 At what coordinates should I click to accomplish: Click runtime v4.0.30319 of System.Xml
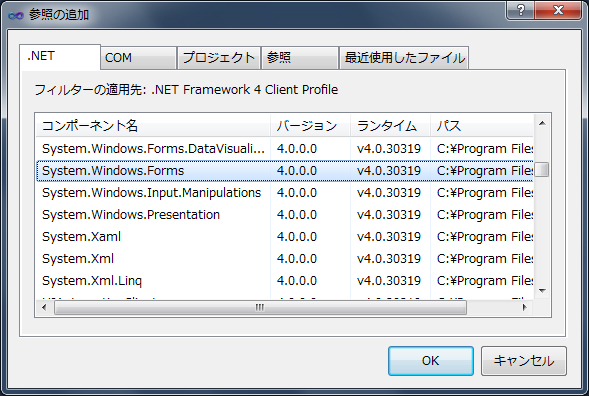point(389,259)
